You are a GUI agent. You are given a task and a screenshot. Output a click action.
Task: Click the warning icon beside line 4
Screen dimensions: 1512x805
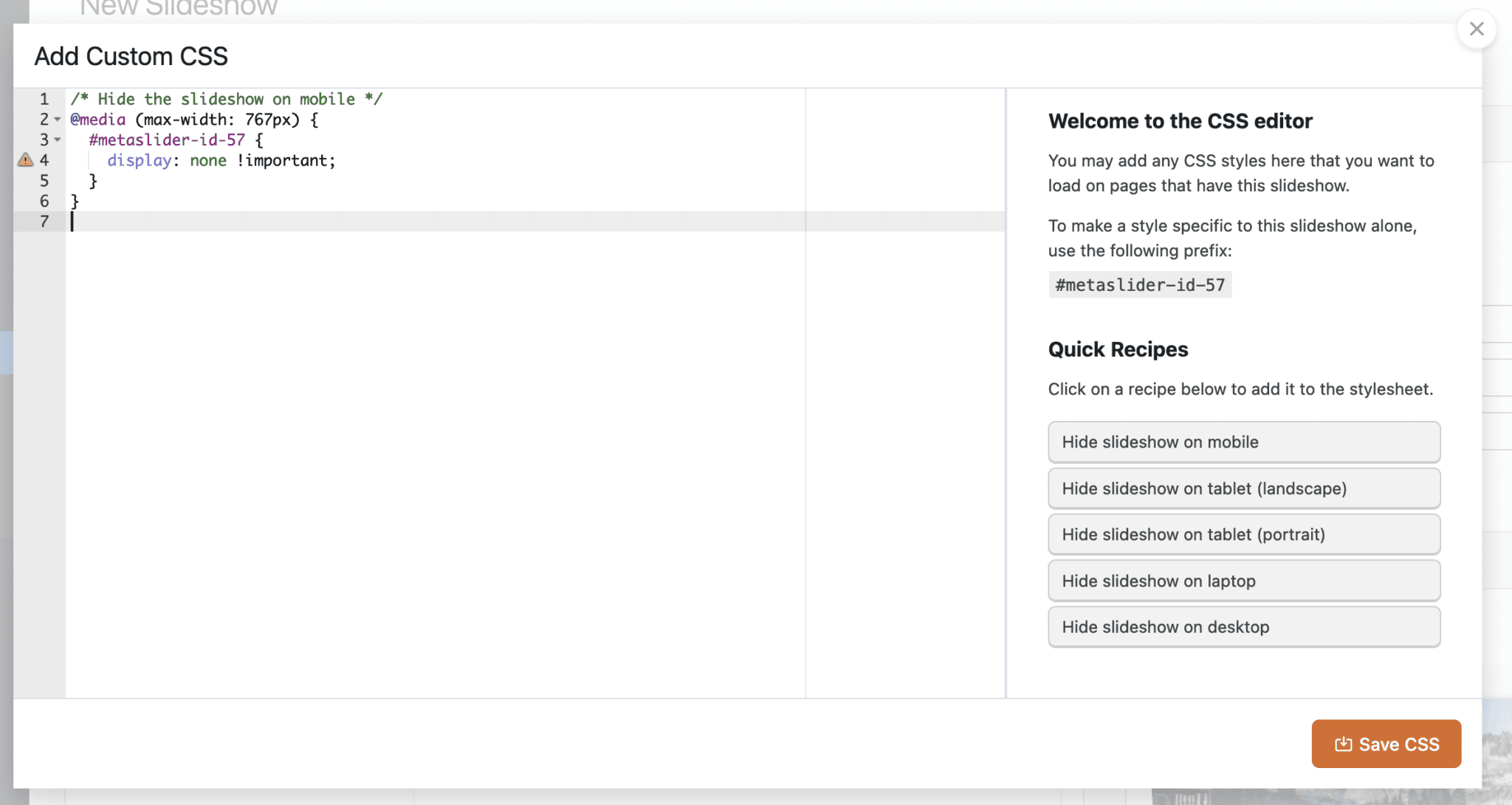pos(24,160)
